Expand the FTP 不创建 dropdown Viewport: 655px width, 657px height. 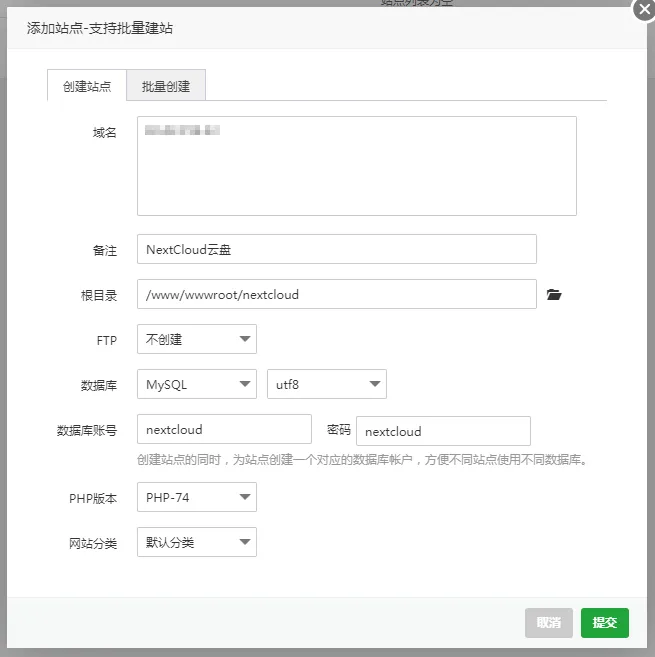(196, 339)
